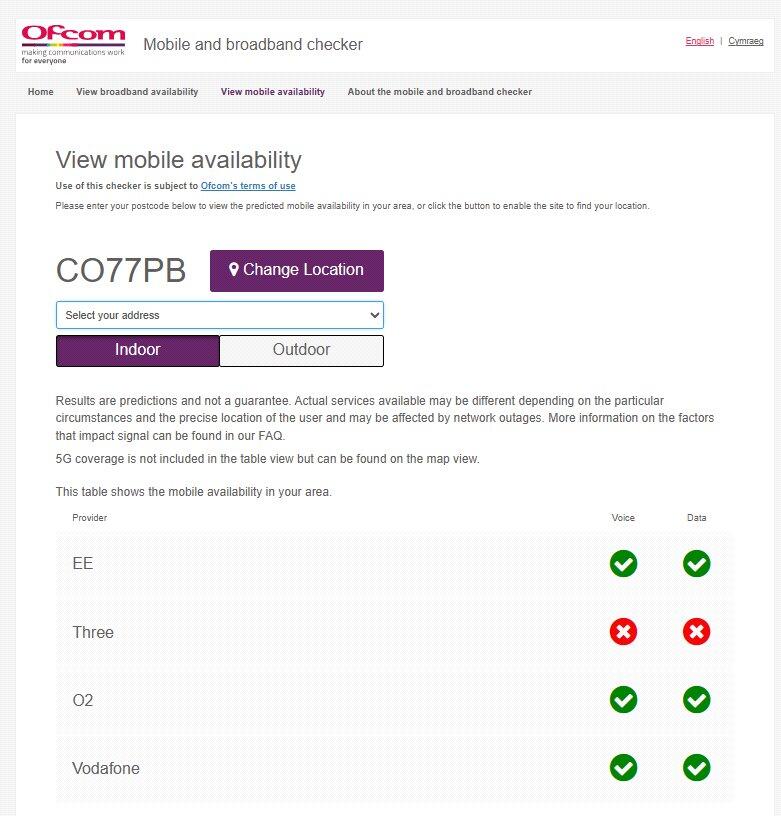Switch to Indoor coverage view
The width and height of the screenshot is (781, 816).
coord(138,350)
